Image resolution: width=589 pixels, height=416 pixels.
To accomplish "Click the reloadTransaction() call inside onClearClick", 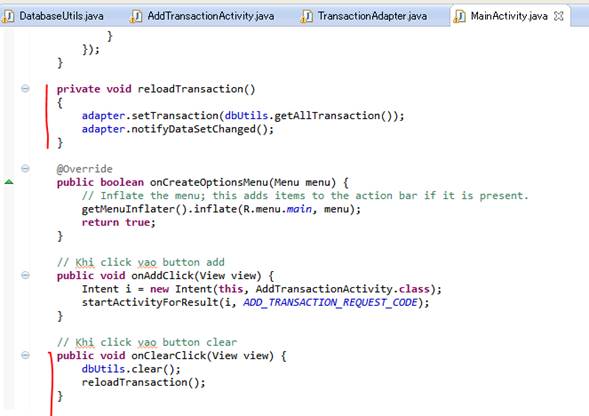I will pos(144,383).
